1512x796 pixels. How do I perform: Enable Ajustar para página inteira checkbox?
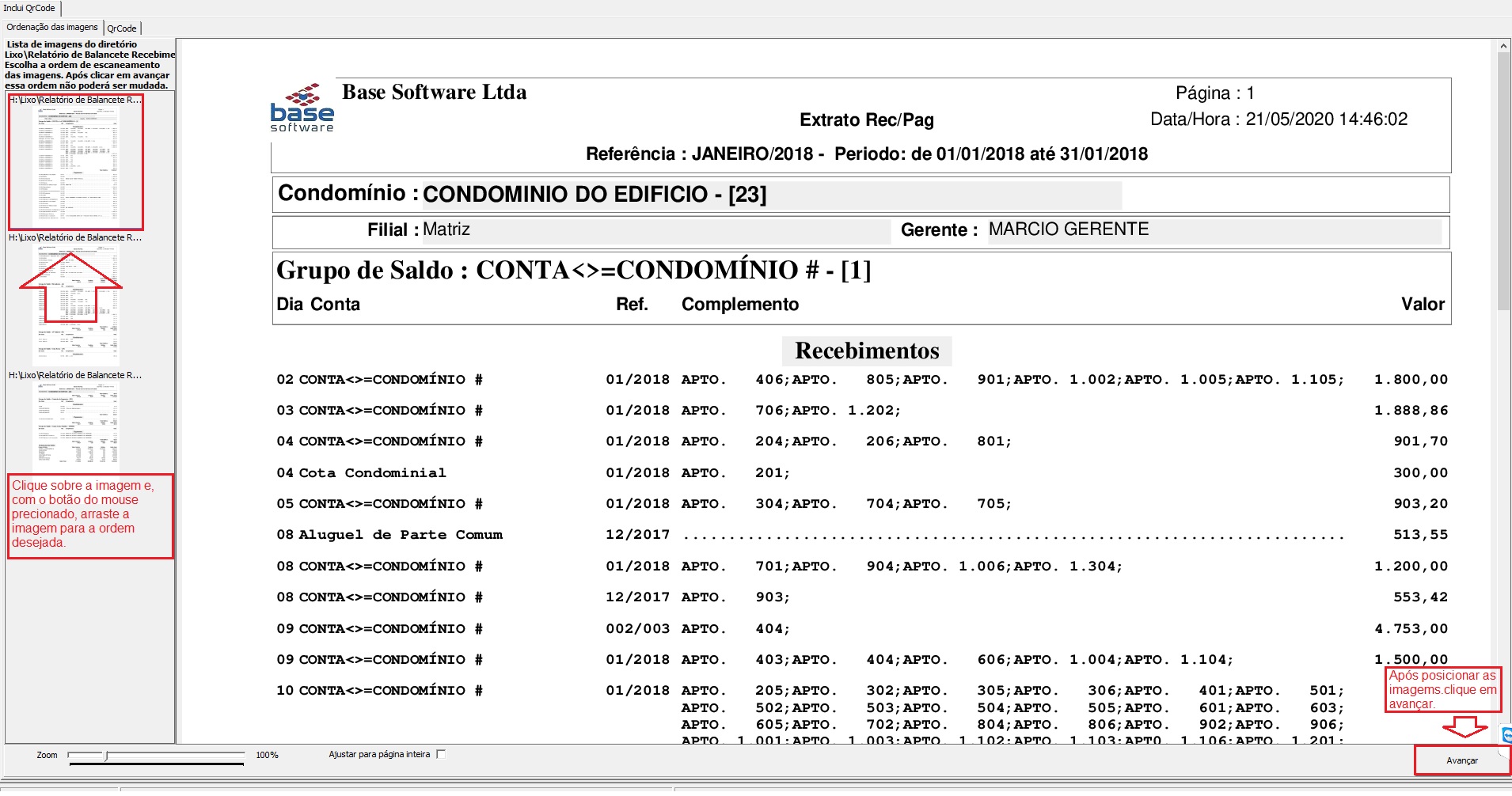441,754
